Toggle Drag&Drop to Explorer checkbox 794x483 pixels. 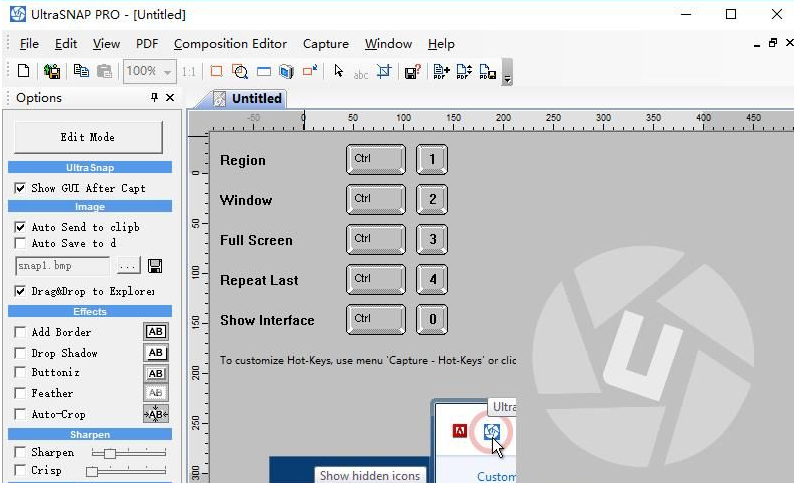click(x=20, y=291)
